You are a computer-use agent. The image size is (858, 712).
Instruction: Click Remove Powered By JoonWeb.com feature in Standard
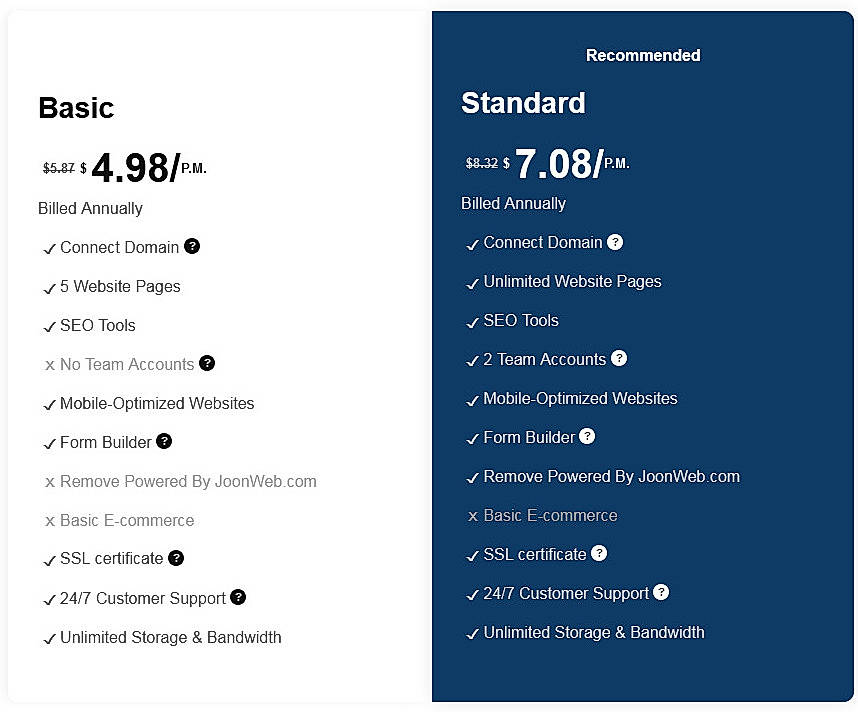tap(610, 476)
